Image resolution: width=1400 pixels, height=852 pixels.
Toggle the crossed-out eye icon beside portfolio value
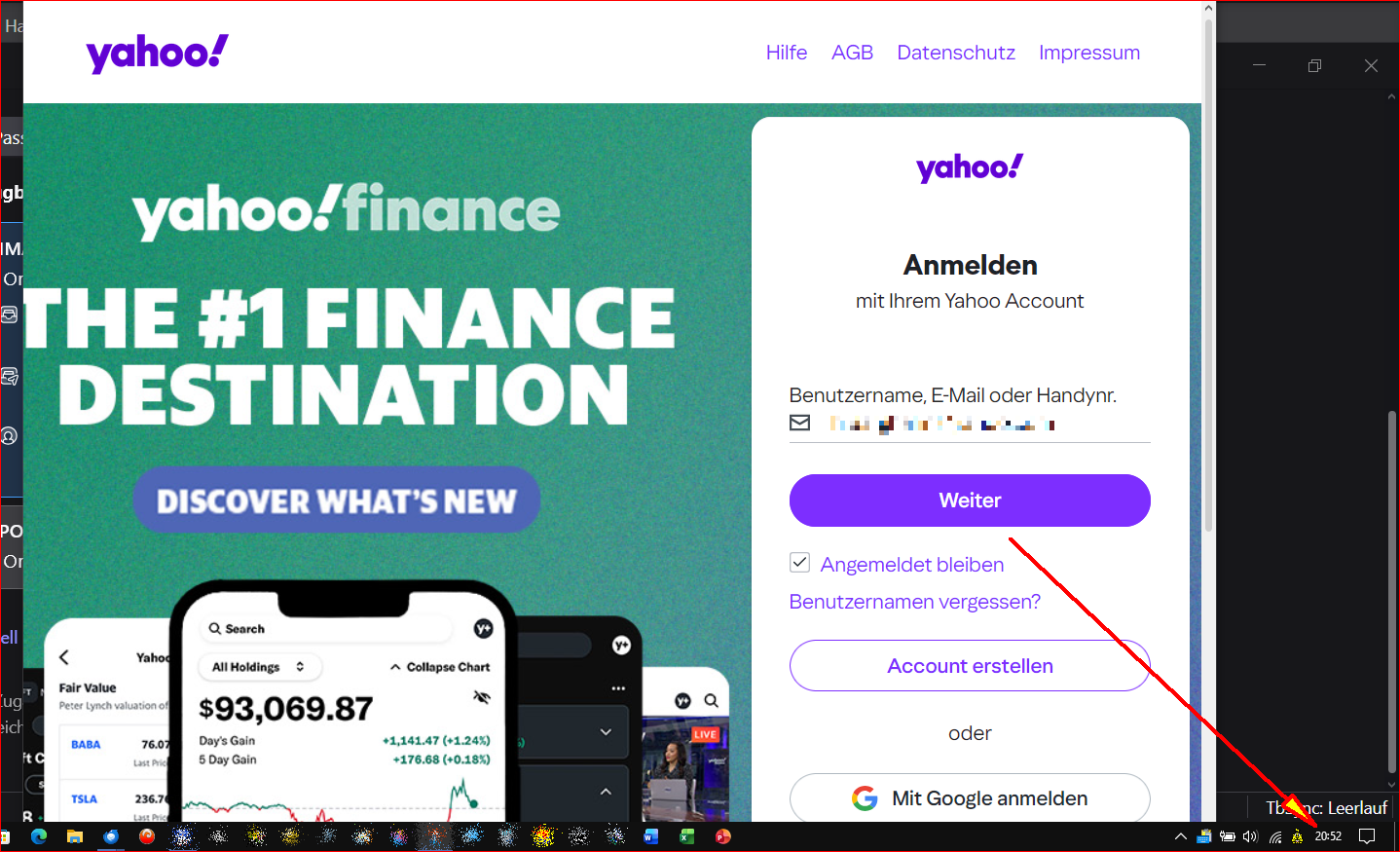click(x=481, y=697)
